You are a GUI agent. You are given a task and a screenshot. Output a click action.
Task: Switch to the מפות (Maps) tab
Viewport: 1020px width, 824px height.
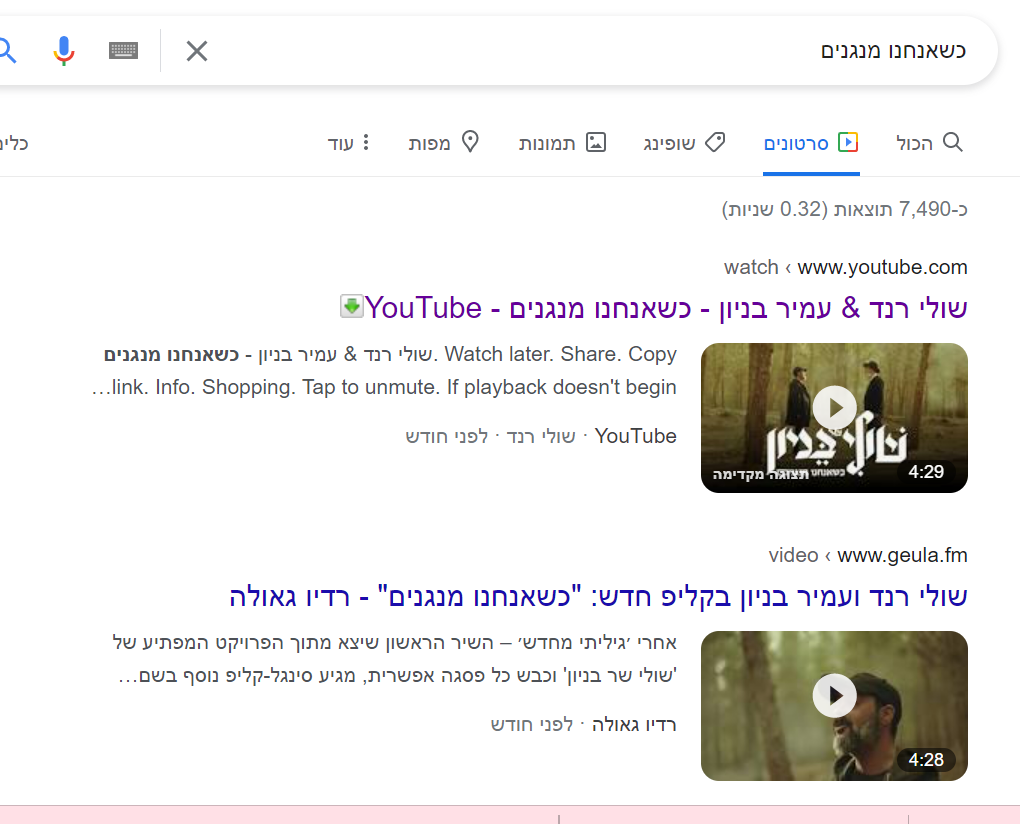(x=447, y=143)
